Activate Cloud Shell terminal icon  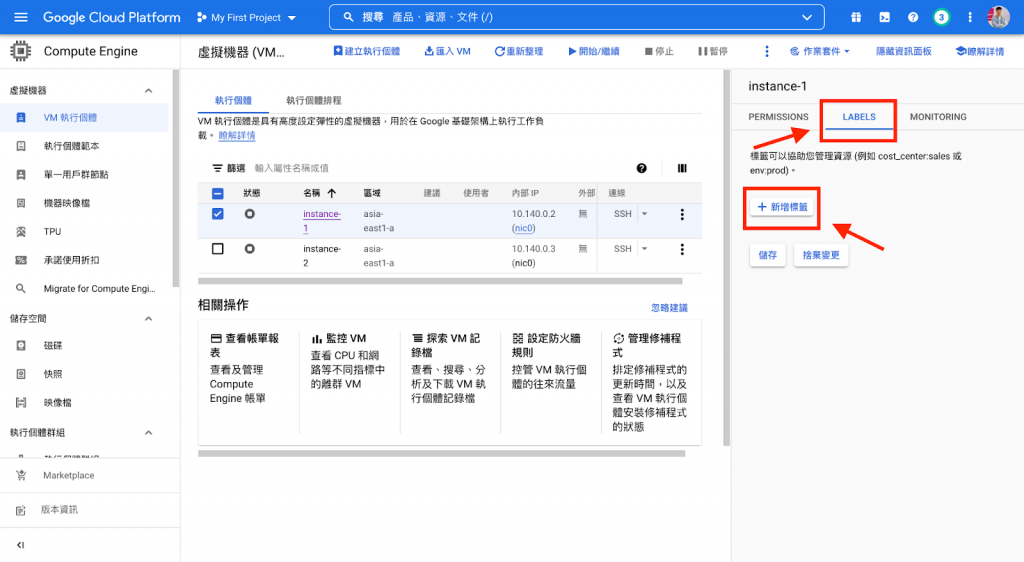pos(884,18)
